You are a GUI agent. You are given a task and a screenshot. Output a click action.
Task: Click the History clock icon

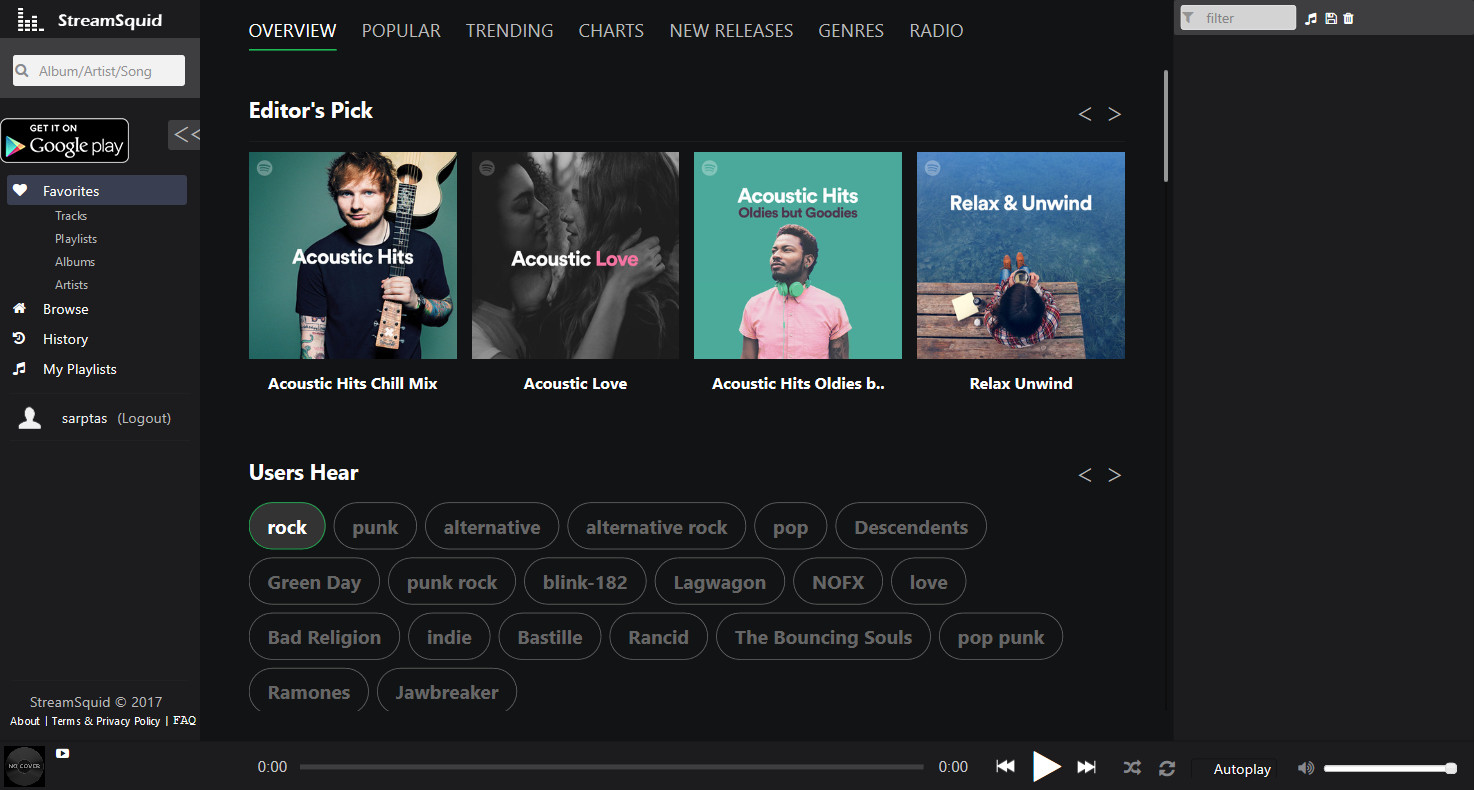(x=19, y=338)
